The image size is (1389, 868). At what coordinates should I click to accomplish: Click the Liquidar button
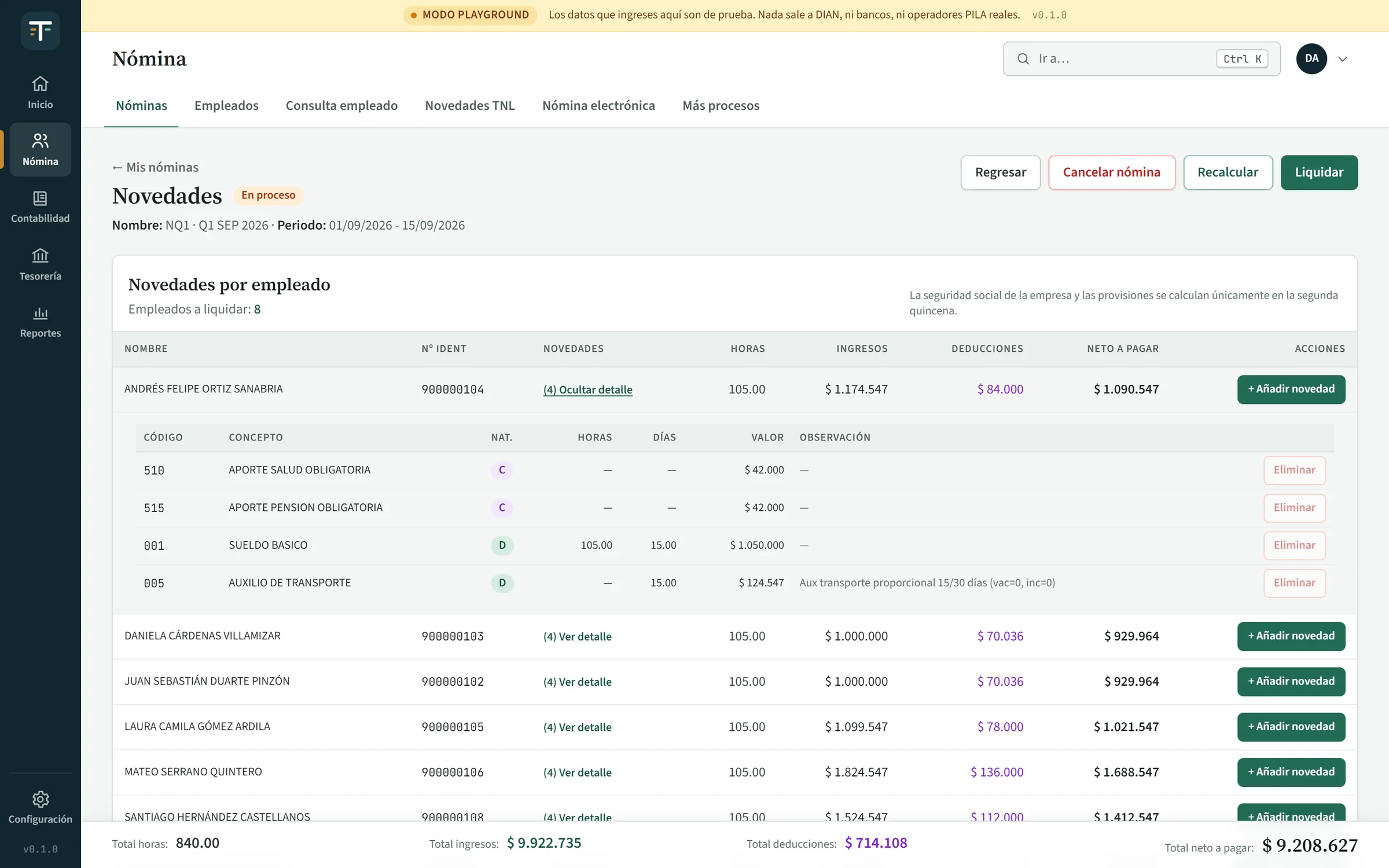[1319, 172]
